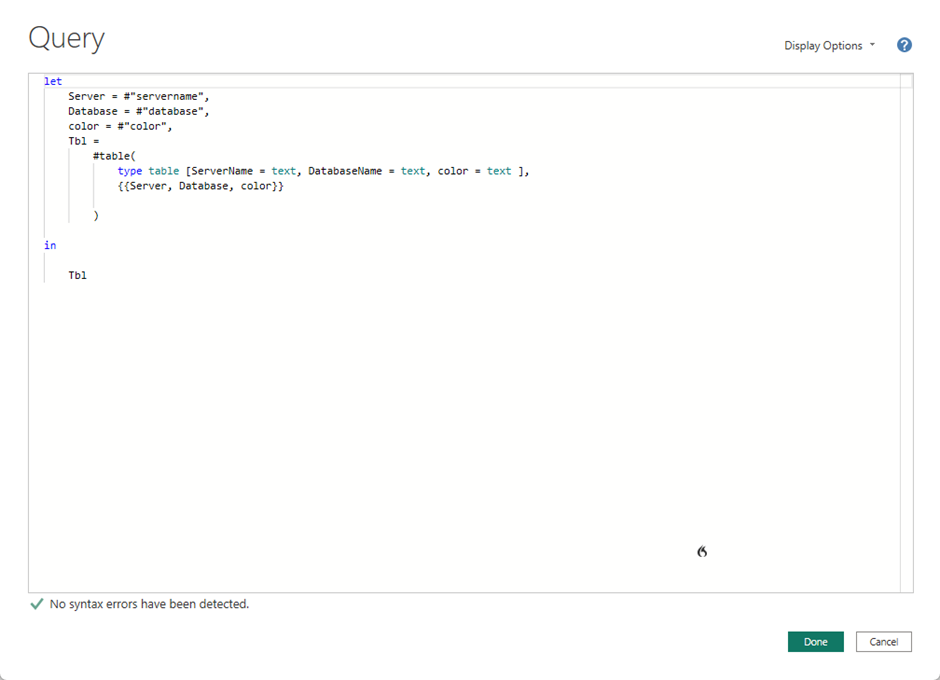
Task: Click the 'Query' dialog title
Action: pos(66,38)
